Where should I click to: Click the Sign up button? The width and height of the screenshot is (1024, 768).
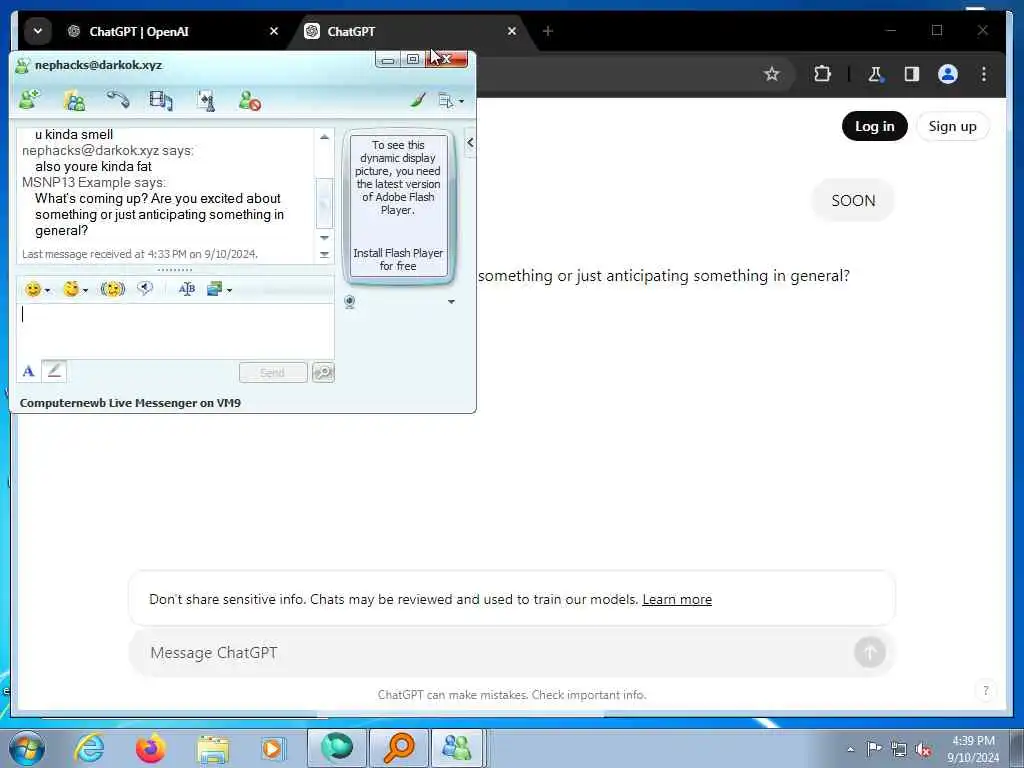[952, 126]
